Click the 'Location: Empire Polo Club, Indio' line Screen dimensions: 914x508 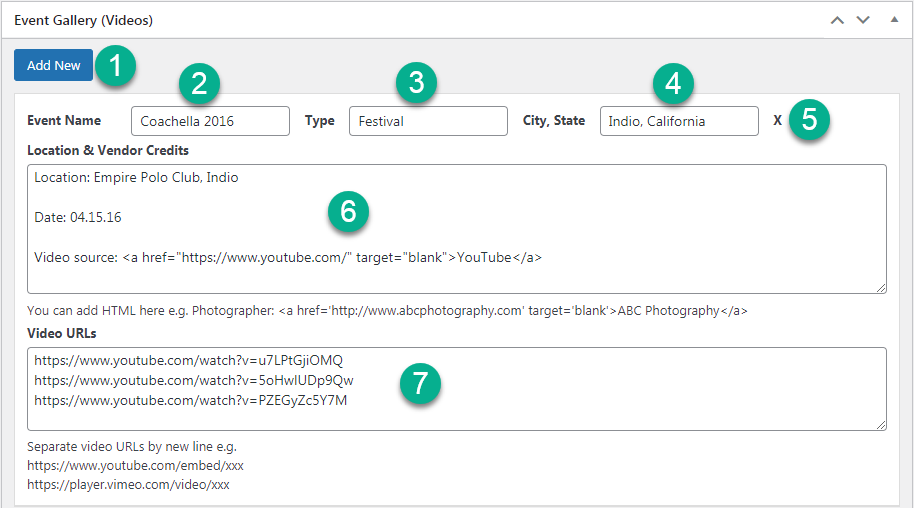[136, 177]
